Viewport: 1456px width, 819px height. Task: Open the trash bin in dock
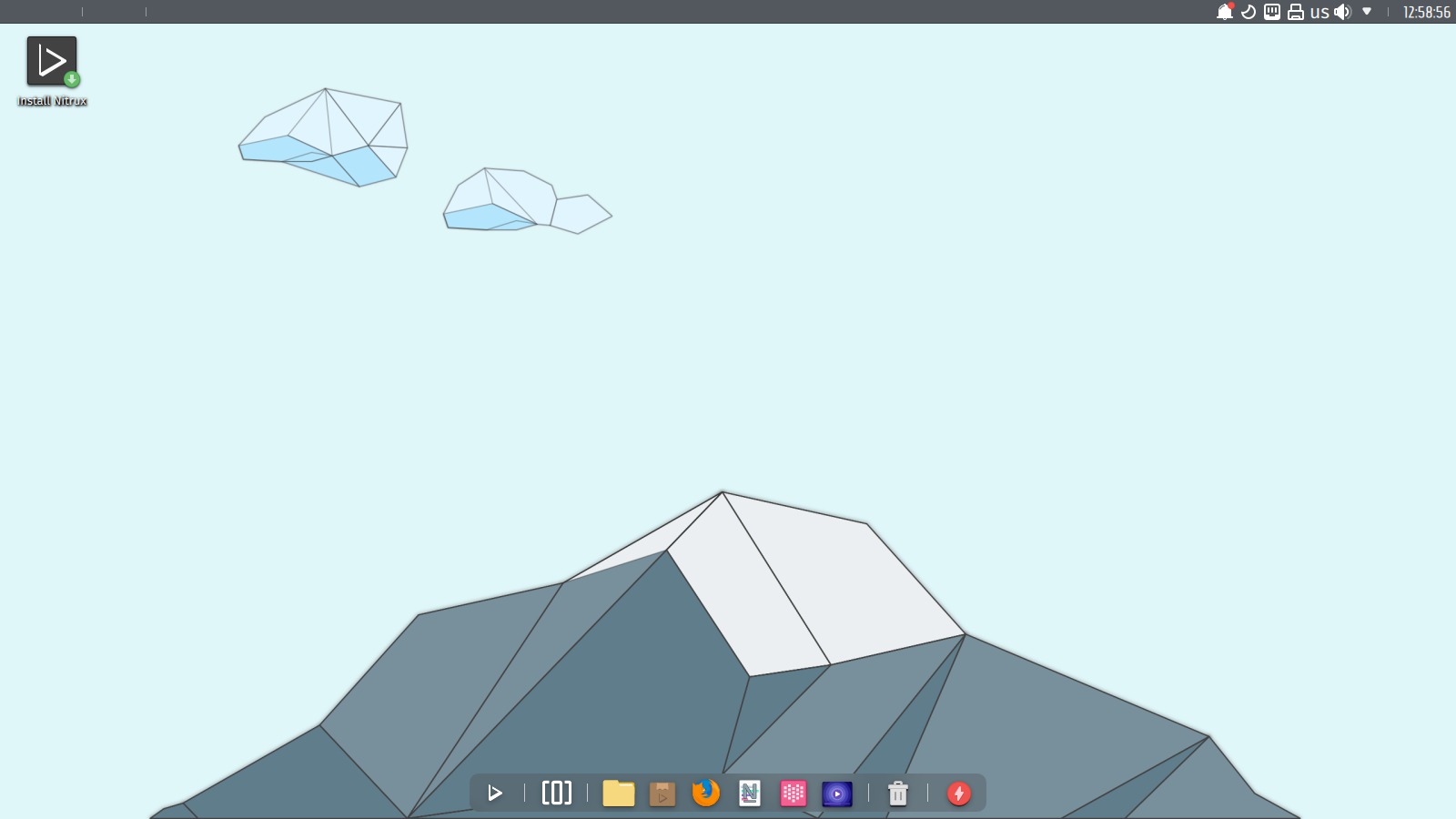[x=898, y=794]
